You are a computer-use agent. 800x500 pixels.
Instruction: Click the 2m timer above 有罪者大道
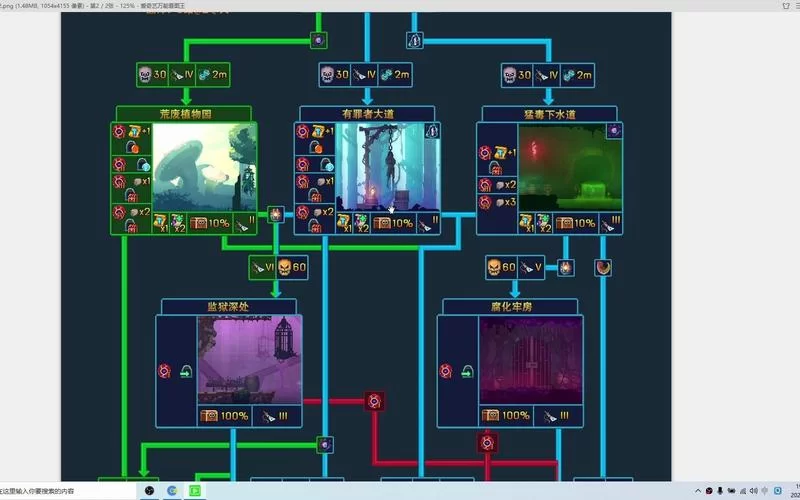[x=396, y=74]
